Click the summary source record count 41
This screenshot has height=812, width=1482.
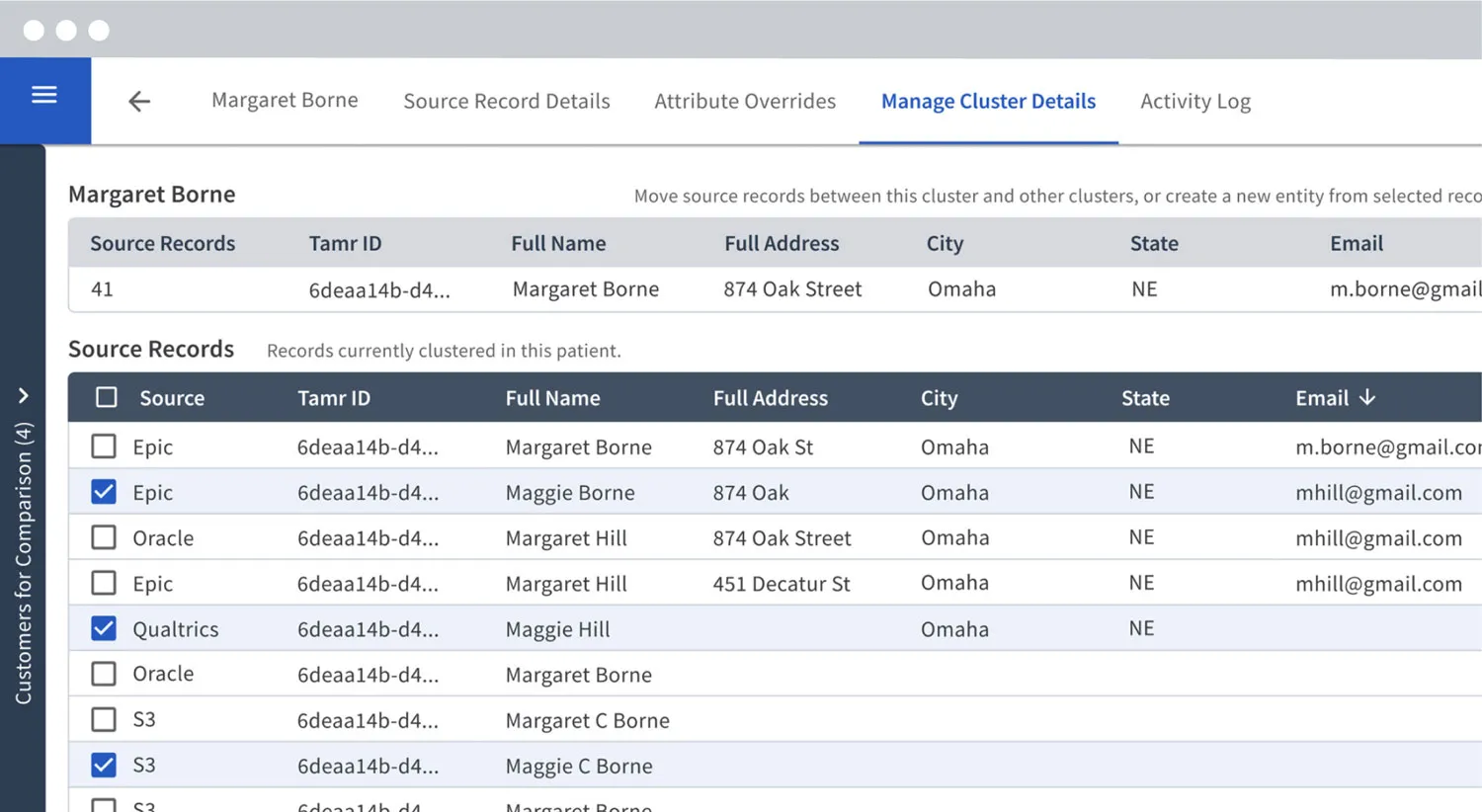click(102, 289)
